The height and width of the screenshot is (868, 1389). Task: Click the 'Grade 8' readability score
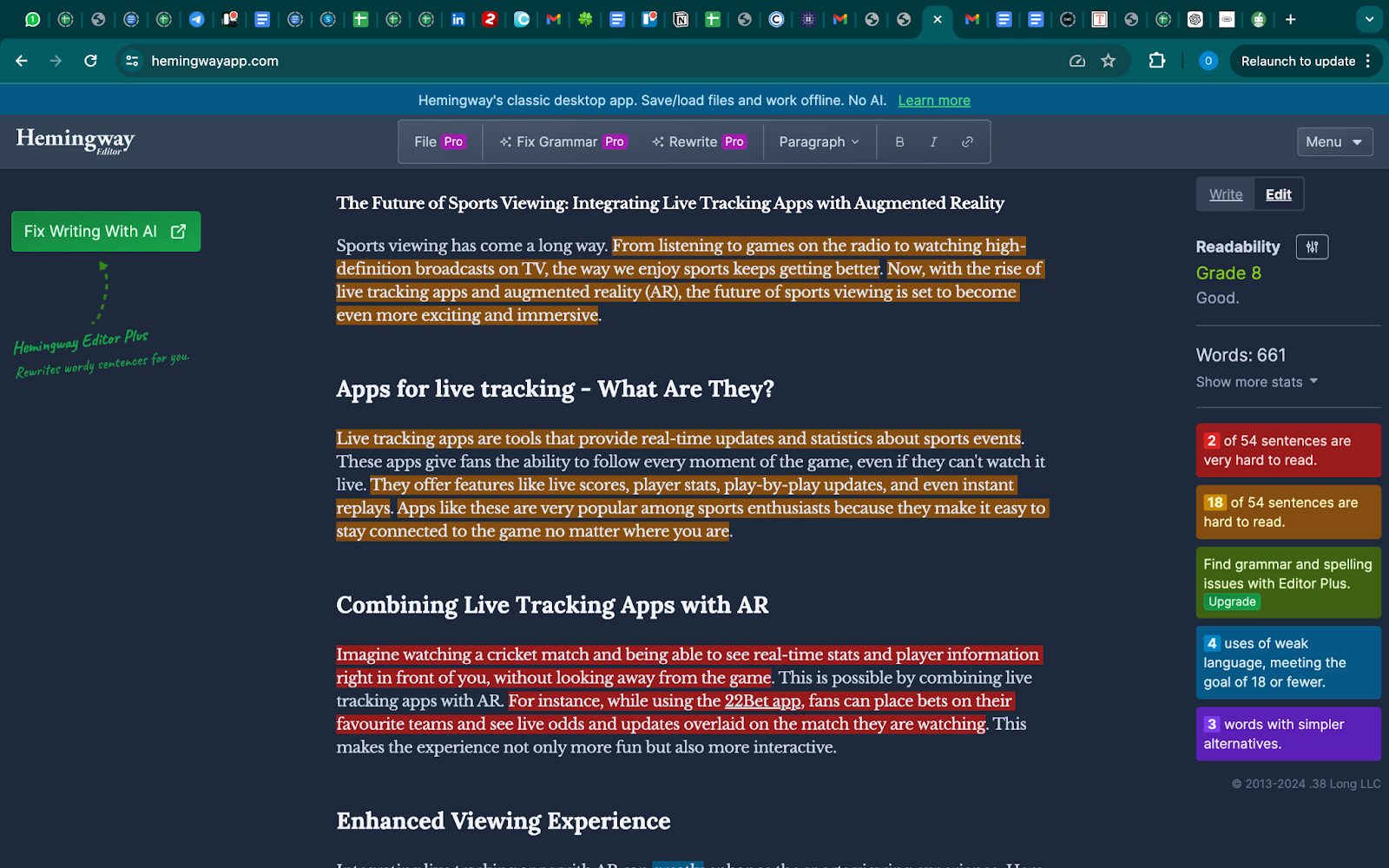1228,273
